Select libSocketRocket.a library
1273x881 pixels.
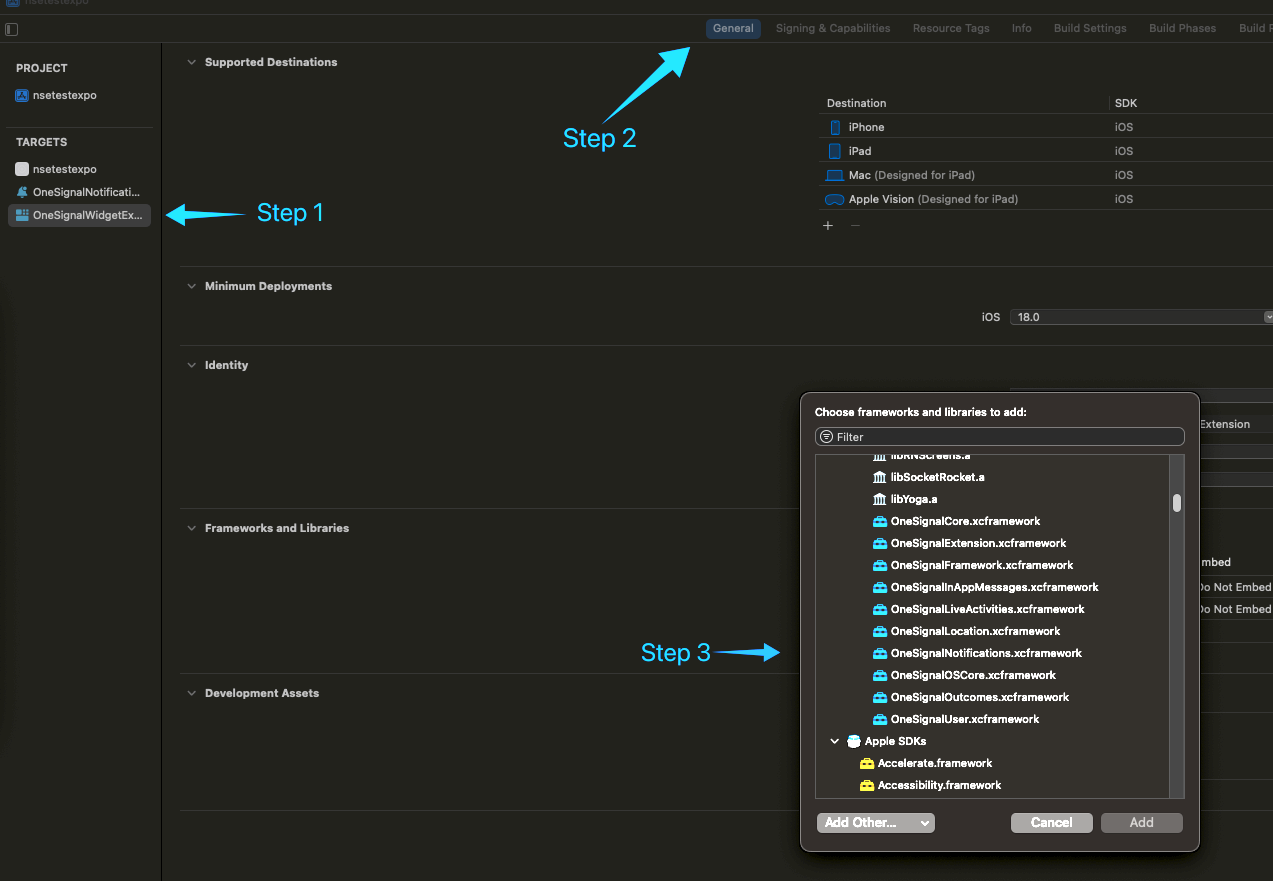pos(937,477)
